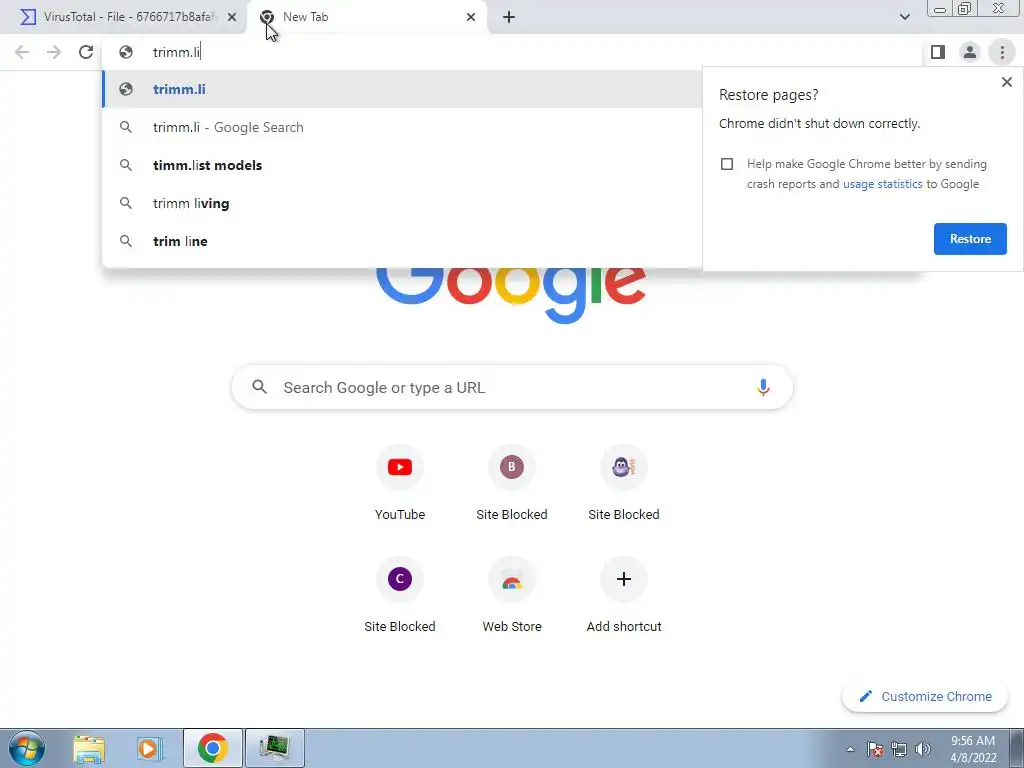The width and height of the screenshot is (1024, 768).
Task: Click the taskbar clock showing 9:56 AM
Action: (972, 749)
